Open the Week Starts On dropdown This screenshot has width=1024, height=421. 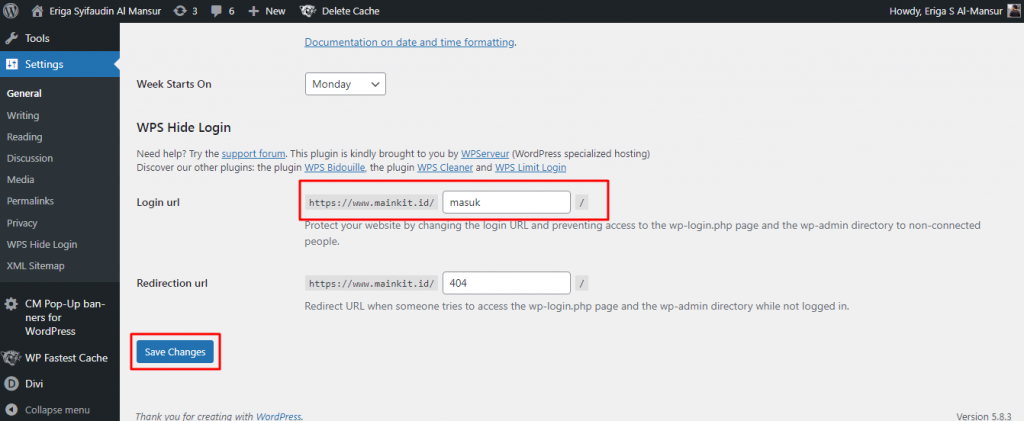pyautogui.click(x=345, y=84)
